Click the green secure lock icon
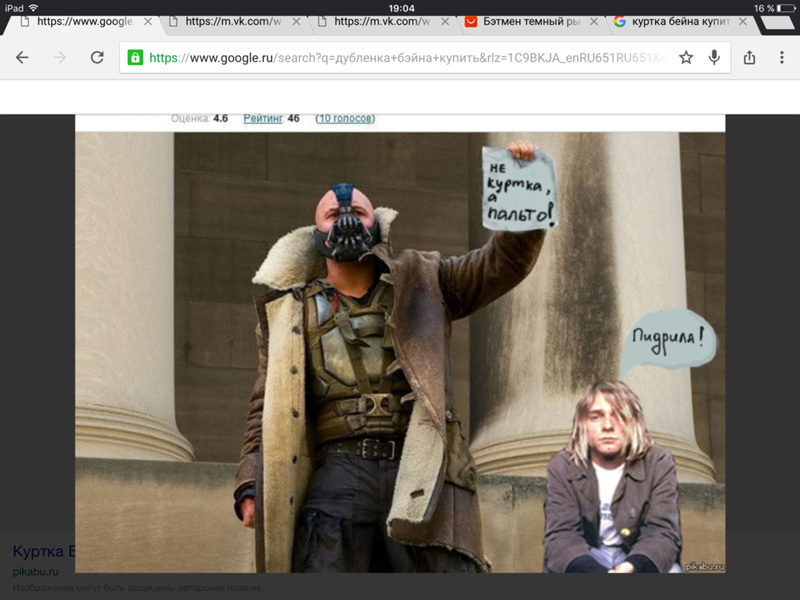The width and height of the screenshot is (800, 600). click(135, 57)
